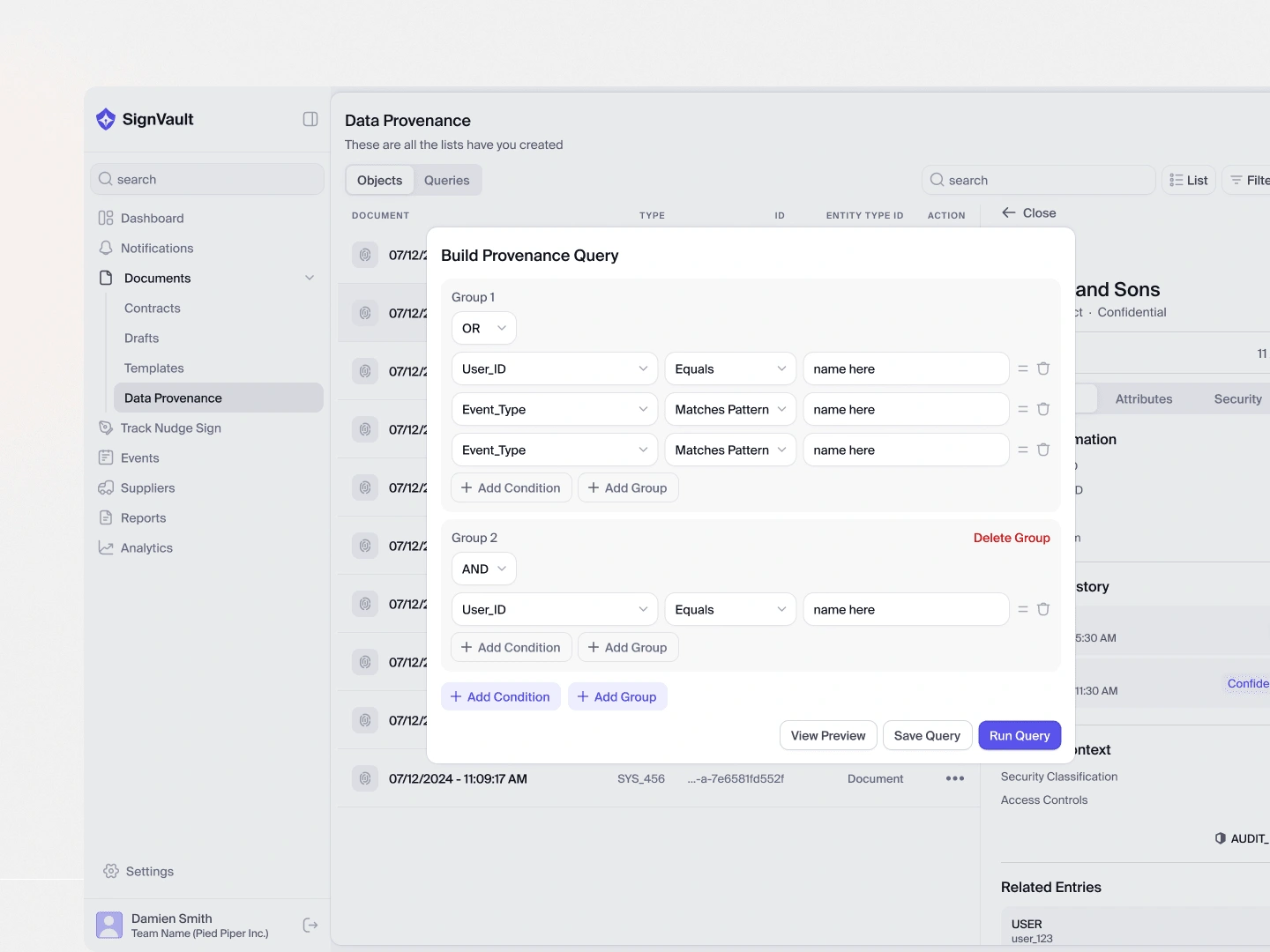This screenshot has height=952, width=1270.
Task: Click reorder handle on second Event_Type row
Action: [x=1023, y=450]
